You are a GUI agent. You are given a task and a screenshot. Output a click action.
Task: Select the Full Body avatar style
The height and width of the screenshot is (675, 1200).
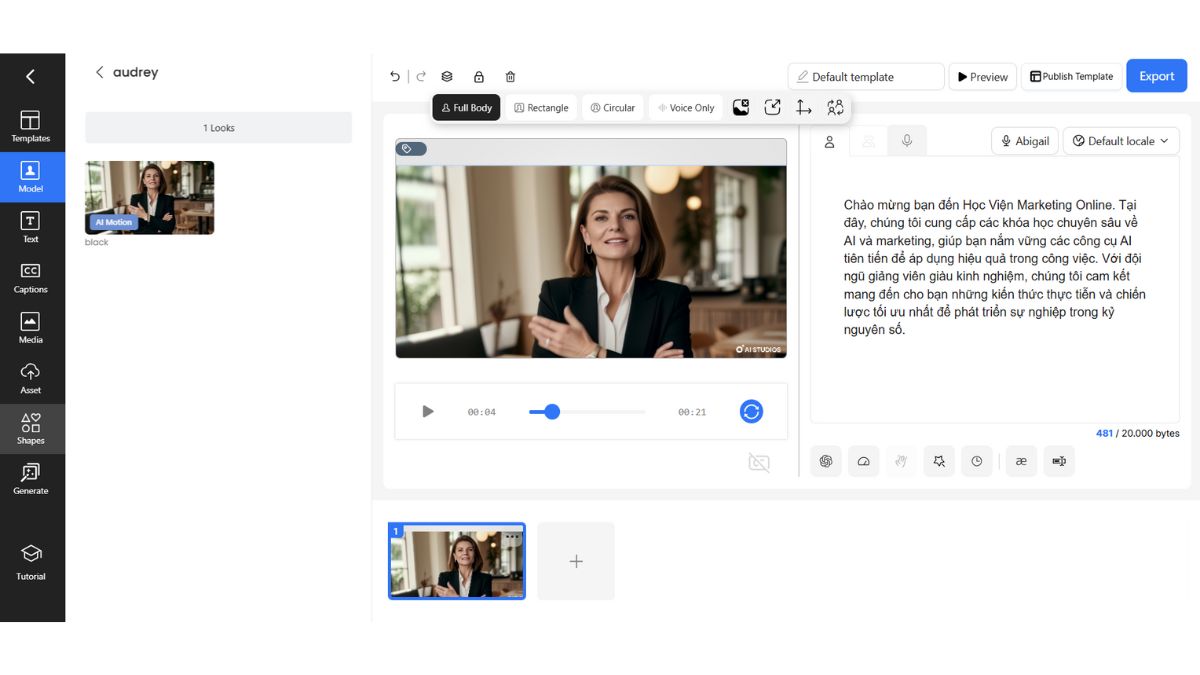pos(466,107)
